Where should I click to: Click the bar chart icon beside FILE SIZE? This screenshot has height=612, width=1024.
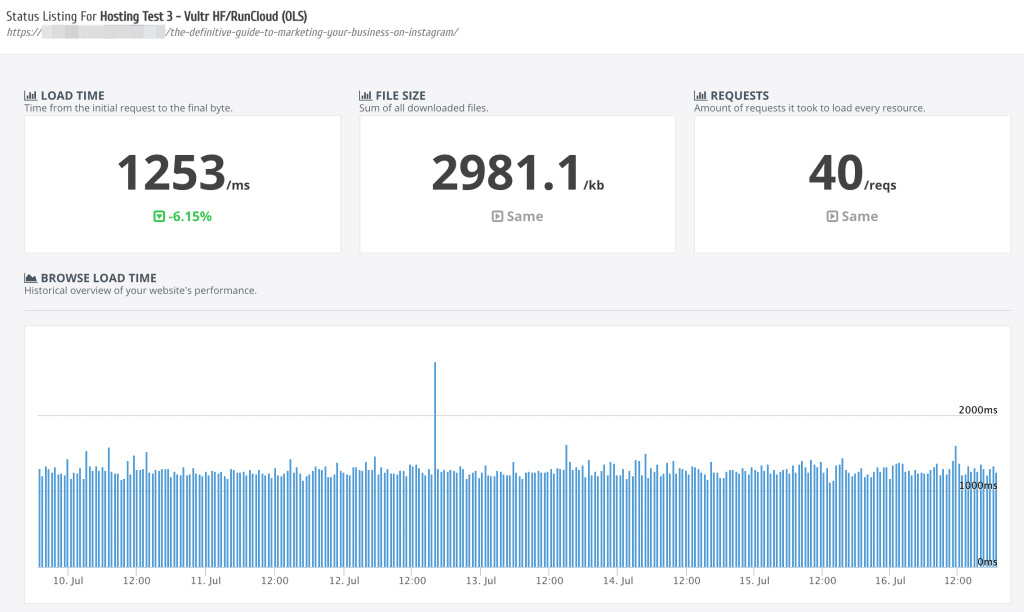(x=365, y=96)
